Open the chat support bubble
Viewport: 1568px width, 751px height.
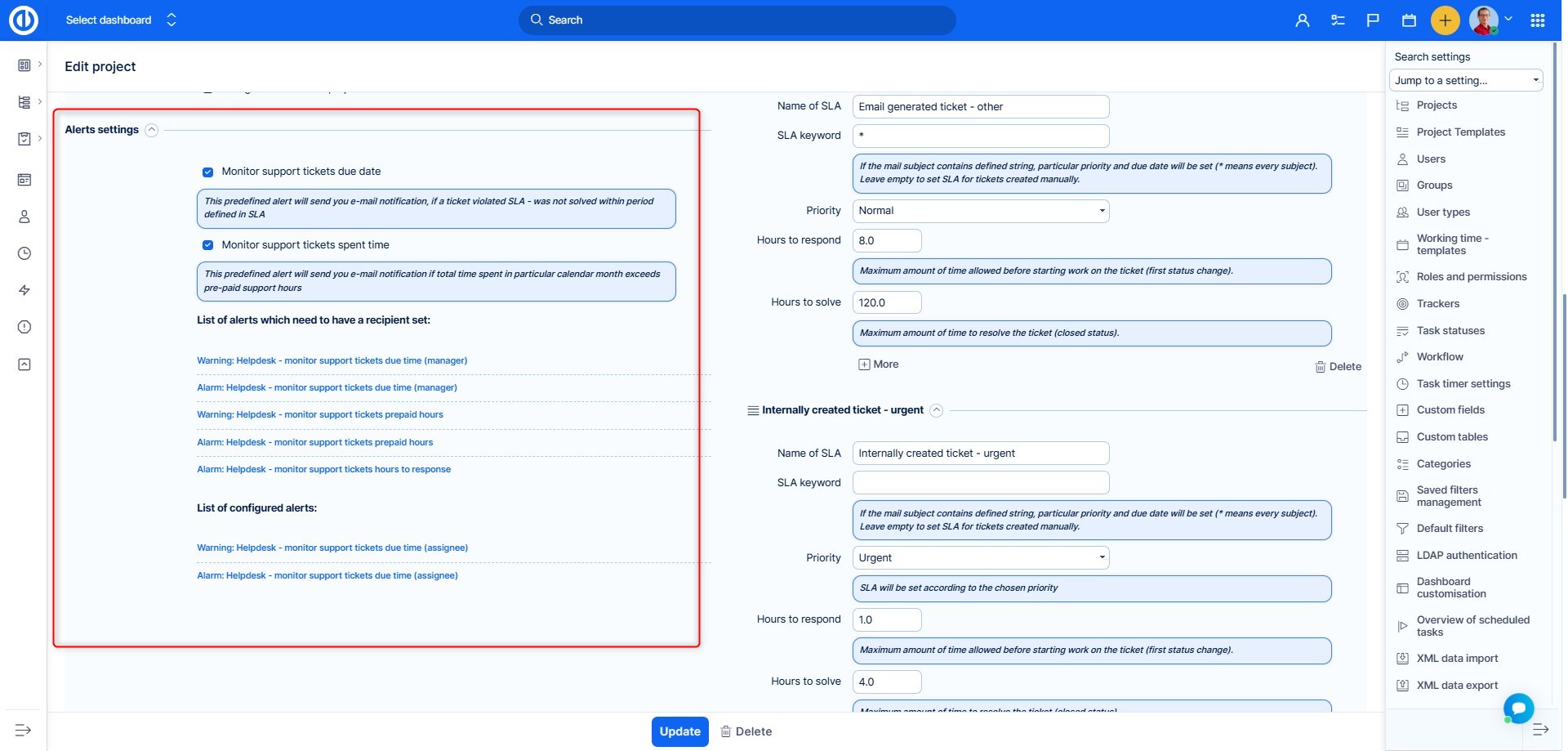click(1518, 708)
